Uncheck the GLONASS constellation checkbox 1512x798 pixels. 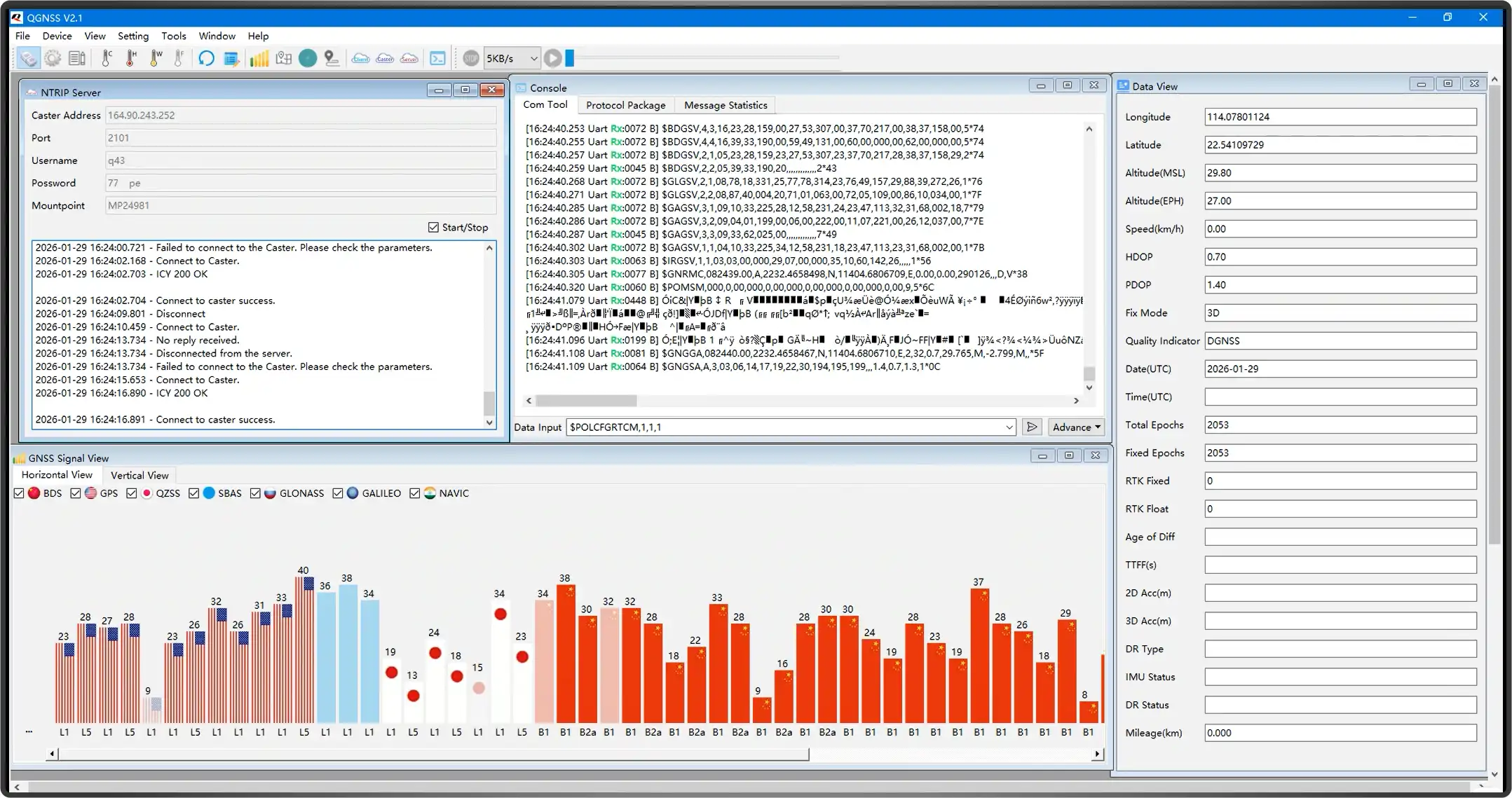point(255,493)
